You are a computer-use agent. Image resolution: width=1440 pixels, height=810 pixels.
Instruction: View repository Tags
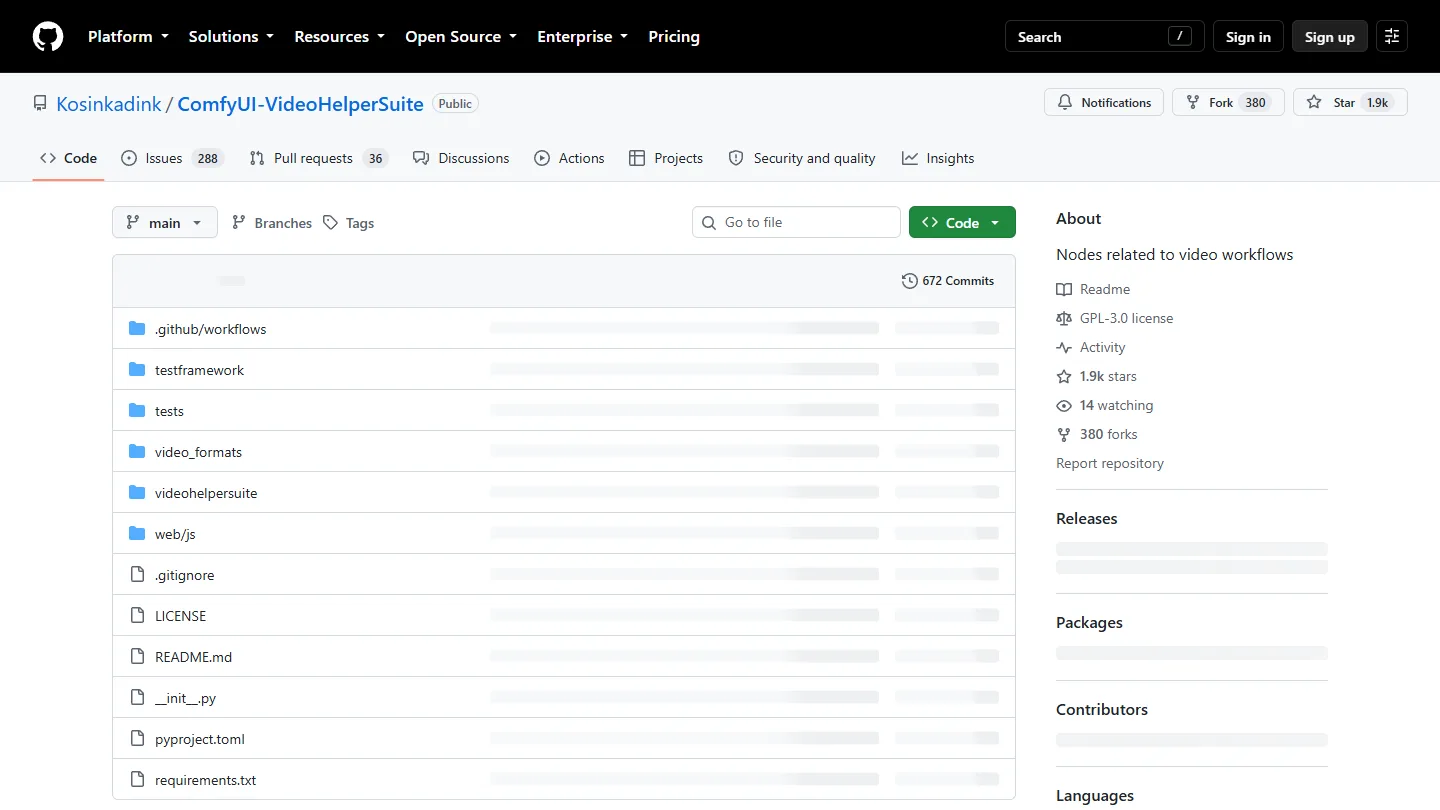pos(348,223)
